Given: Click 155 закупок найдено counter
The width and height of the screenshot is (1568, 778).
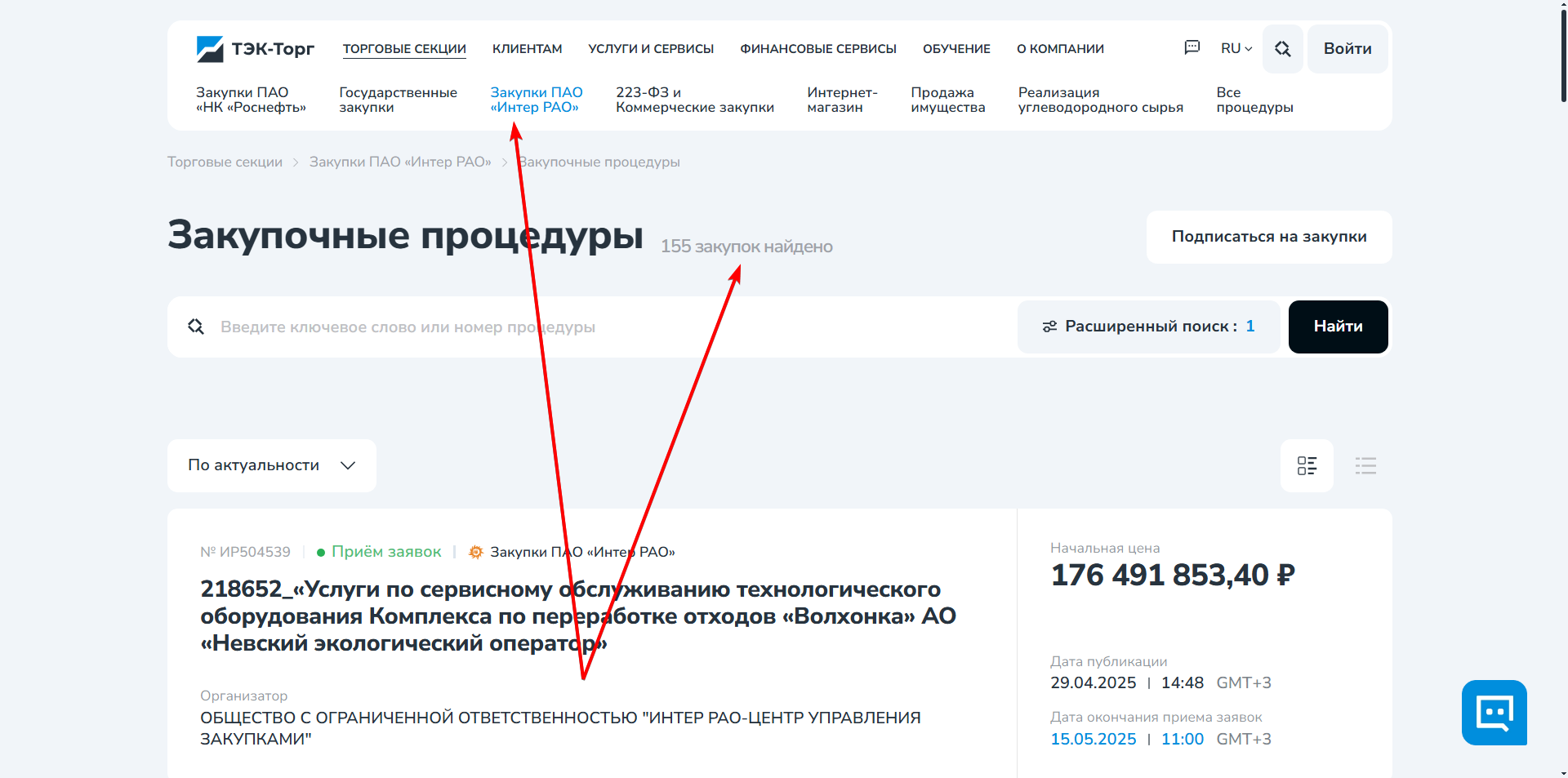Looking at the screenshot, I should [x=746, y=247].
